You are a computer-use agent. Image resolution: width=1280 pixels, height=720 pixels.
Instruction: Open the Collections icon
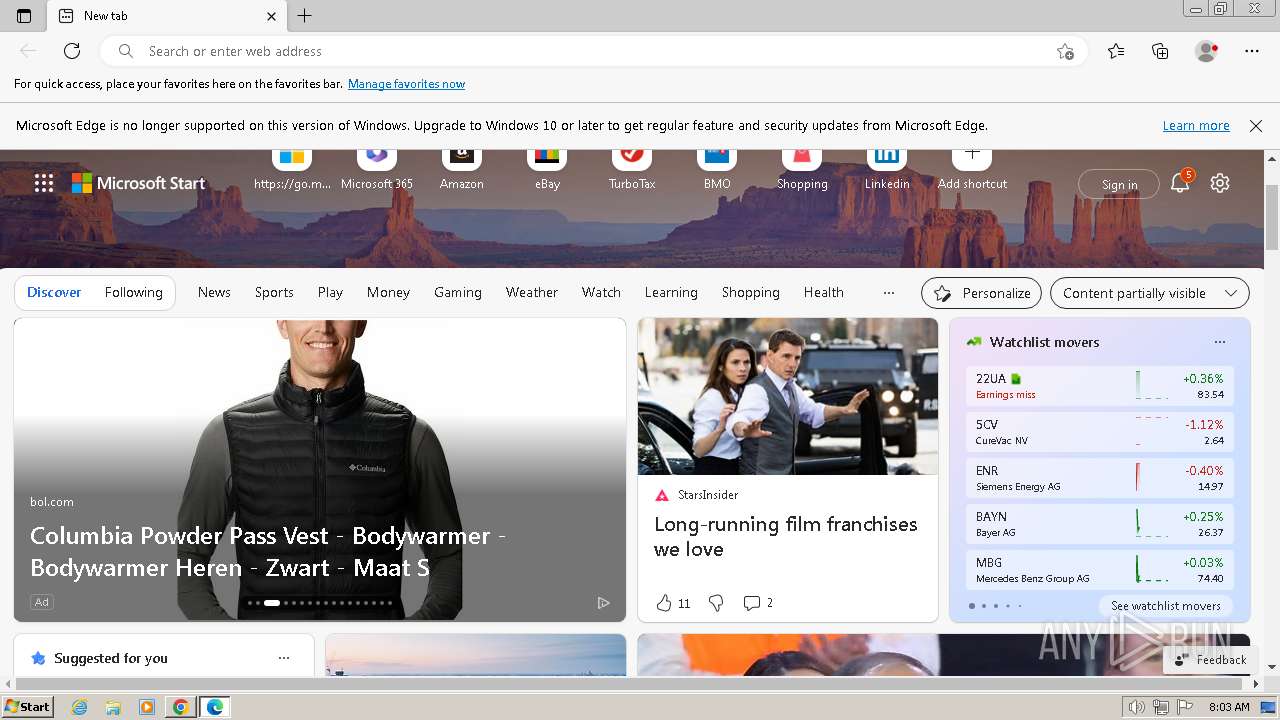(x=1160, y=51)
